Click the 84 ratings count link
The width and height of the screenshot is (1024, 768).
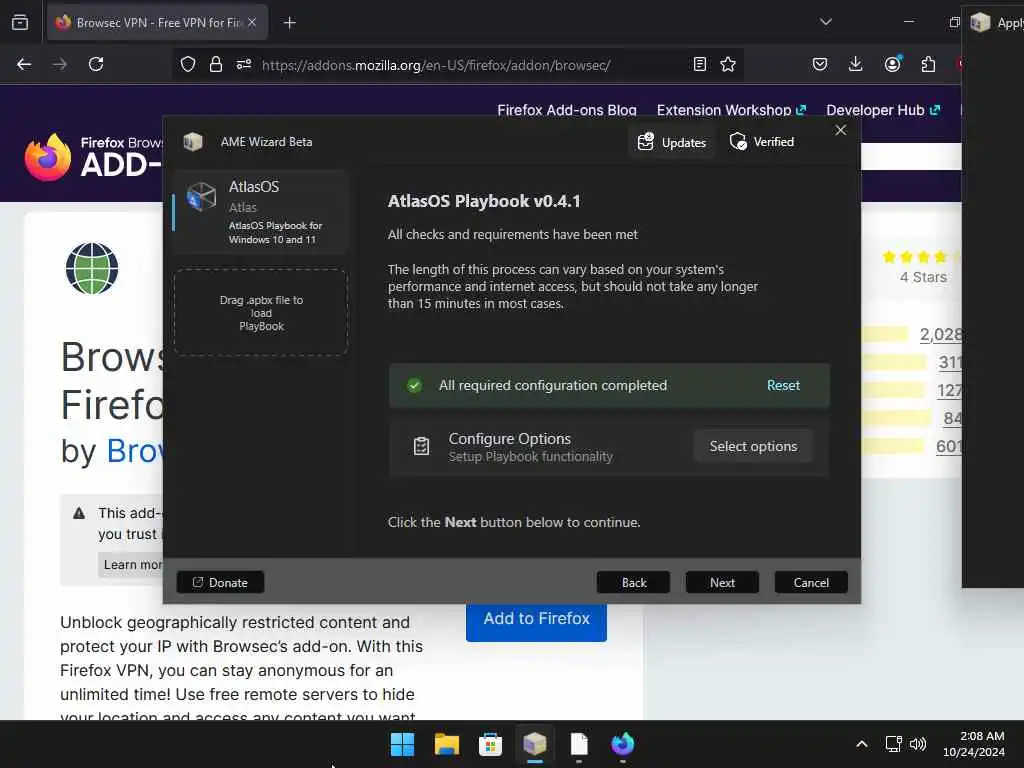[x=952, y=418]
